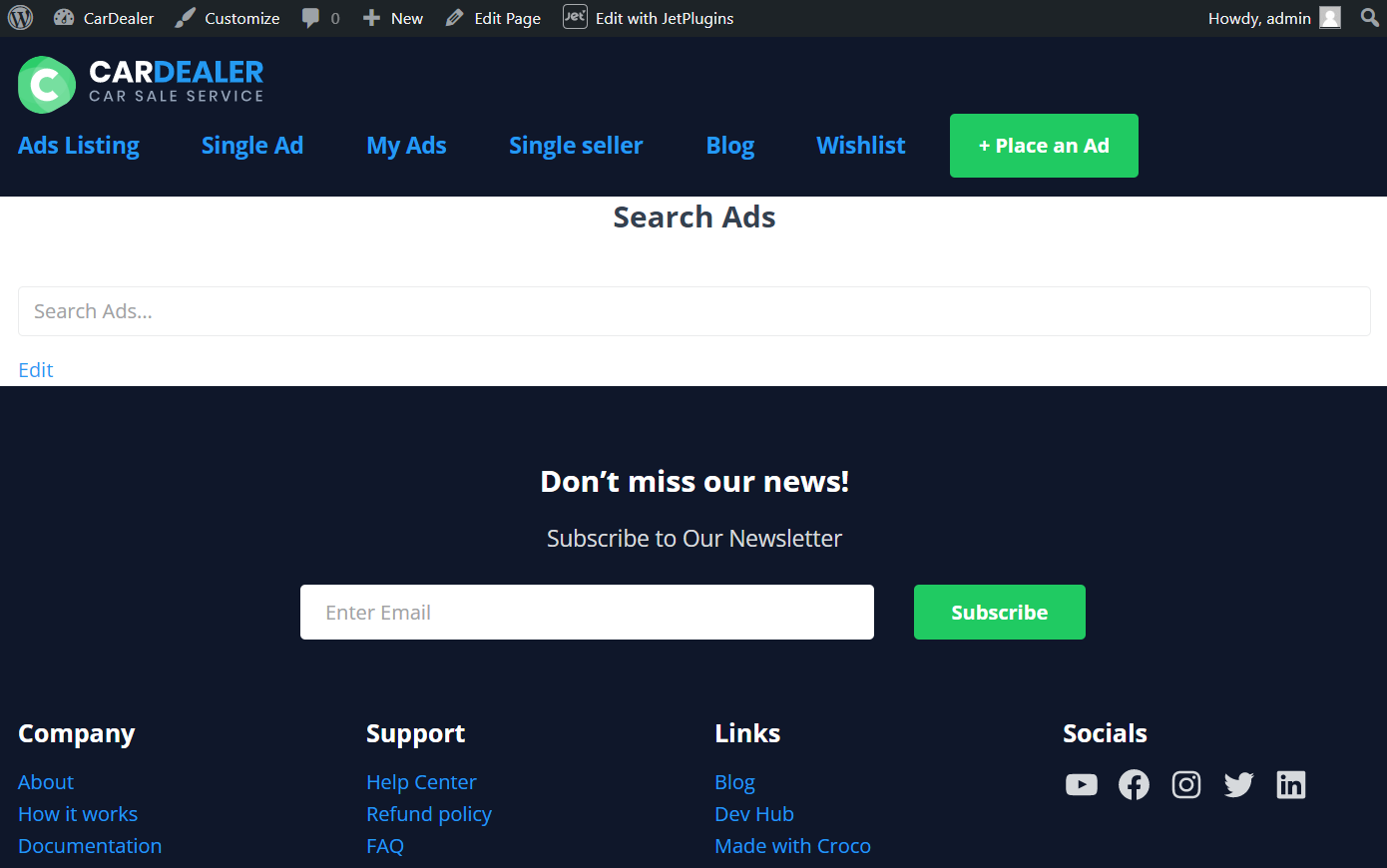
Task: Open the Refund policy link
Action: click(429, 814)
